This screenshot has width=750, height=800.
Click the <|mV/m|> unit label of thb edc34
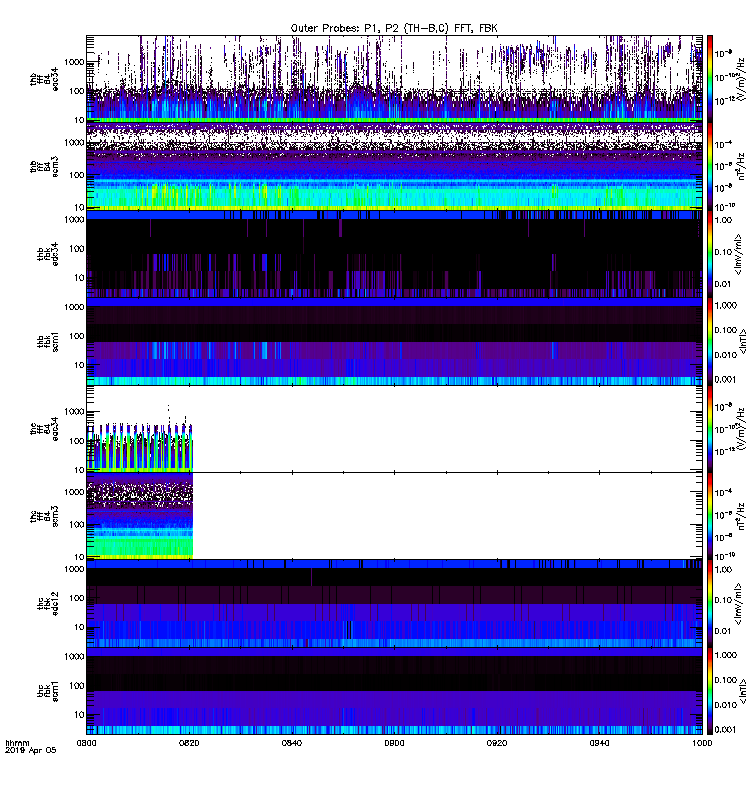738,255
